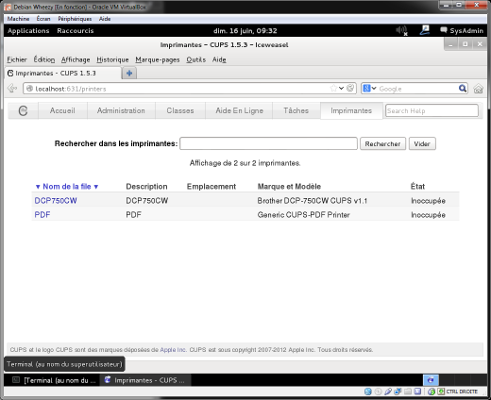The height and width of the screenshot is (400, 491).
Task: Click the magnifier icon in the Google box
Action: (462, 88)
